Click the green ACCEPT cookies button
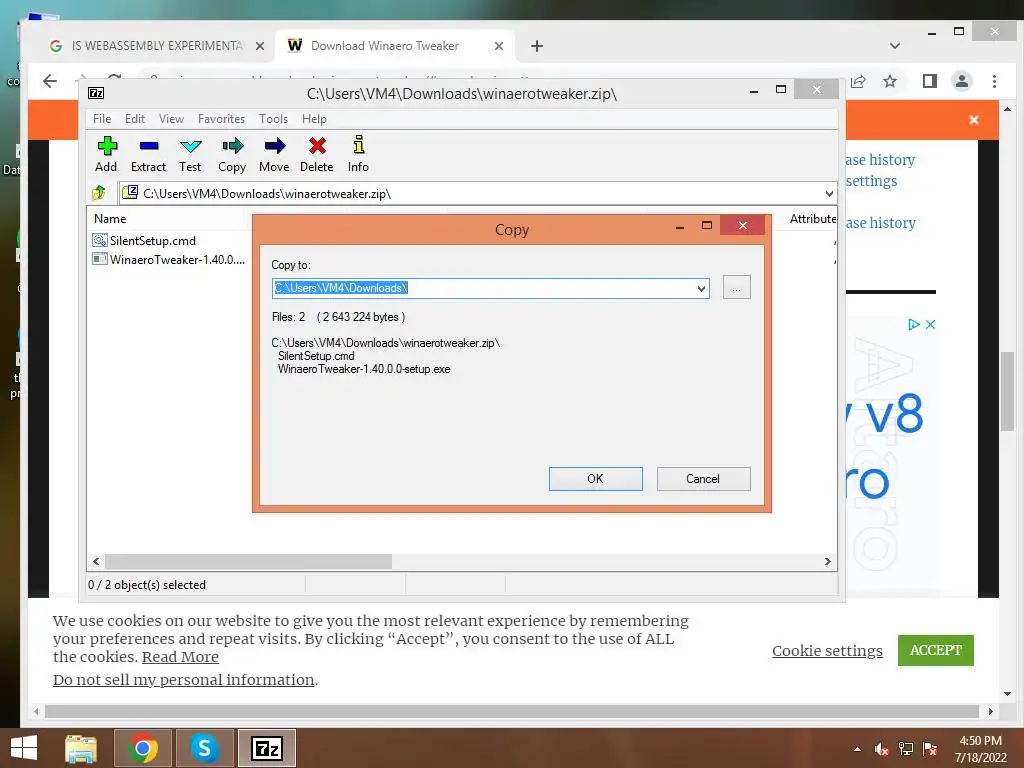The width and height of the screenshot is (1024, 768). click(935, 650)
